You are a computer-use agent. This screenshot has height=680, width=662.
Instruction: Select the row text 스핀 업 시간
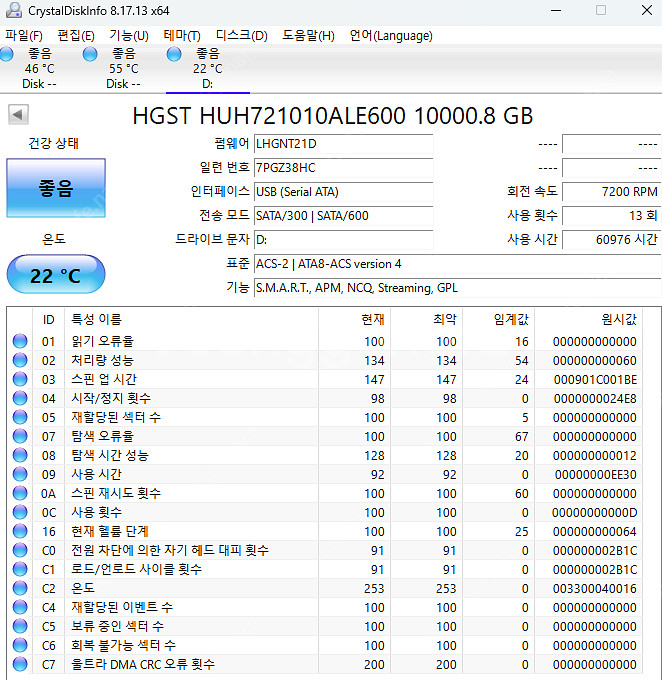pos(104,379)
